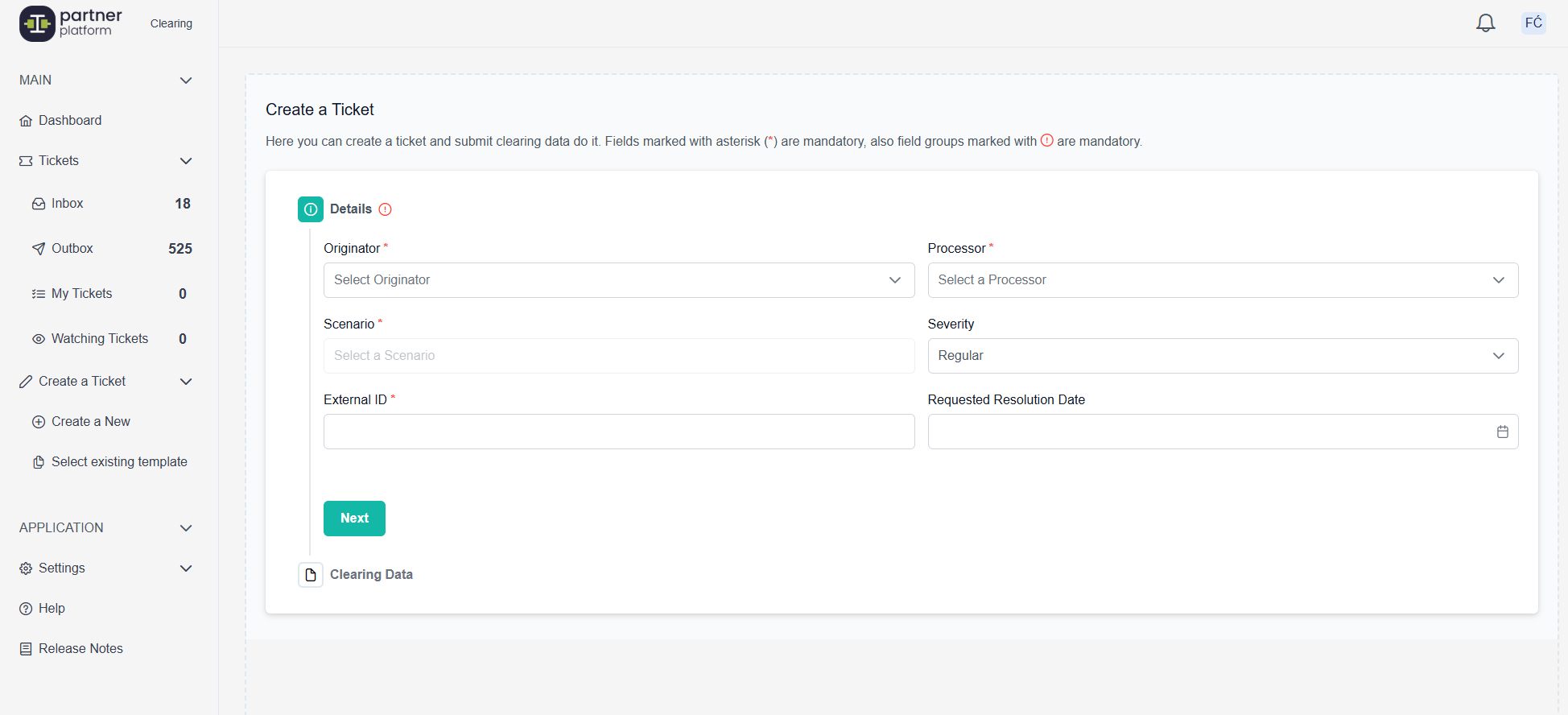
Task: Open the Select a Processor dropdown
Action: point(1222,280)
